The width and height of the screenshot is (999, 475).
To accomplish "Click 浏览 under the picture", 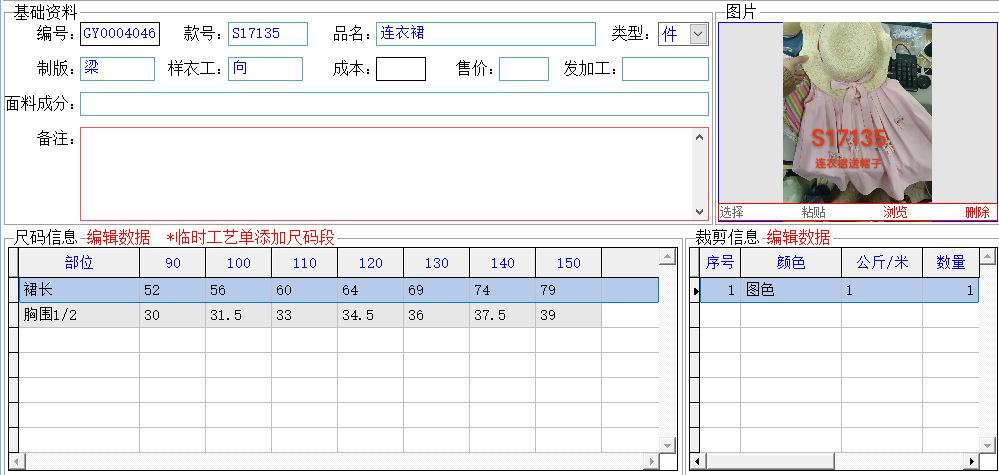I will [x=895, y=213].
